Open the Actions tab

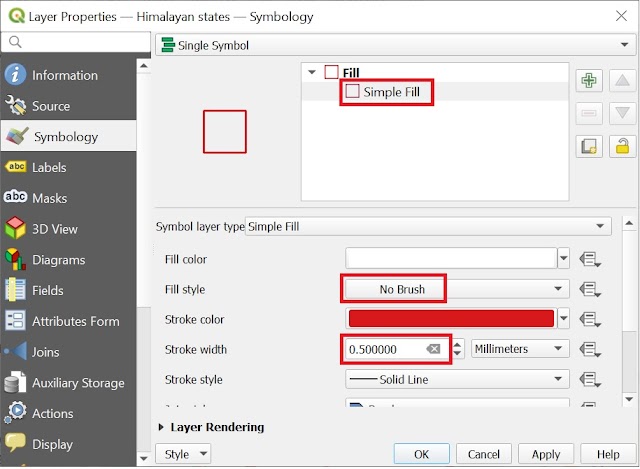tap(68, 413)
